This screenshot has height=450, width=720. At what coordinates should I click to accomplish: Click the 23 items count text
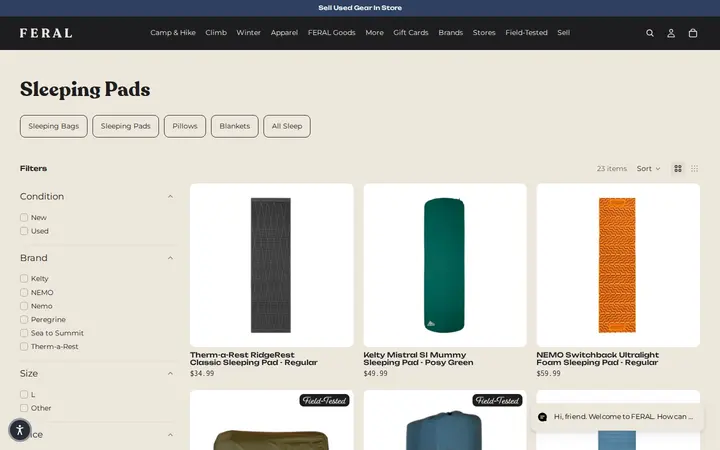tap(612, 169)
